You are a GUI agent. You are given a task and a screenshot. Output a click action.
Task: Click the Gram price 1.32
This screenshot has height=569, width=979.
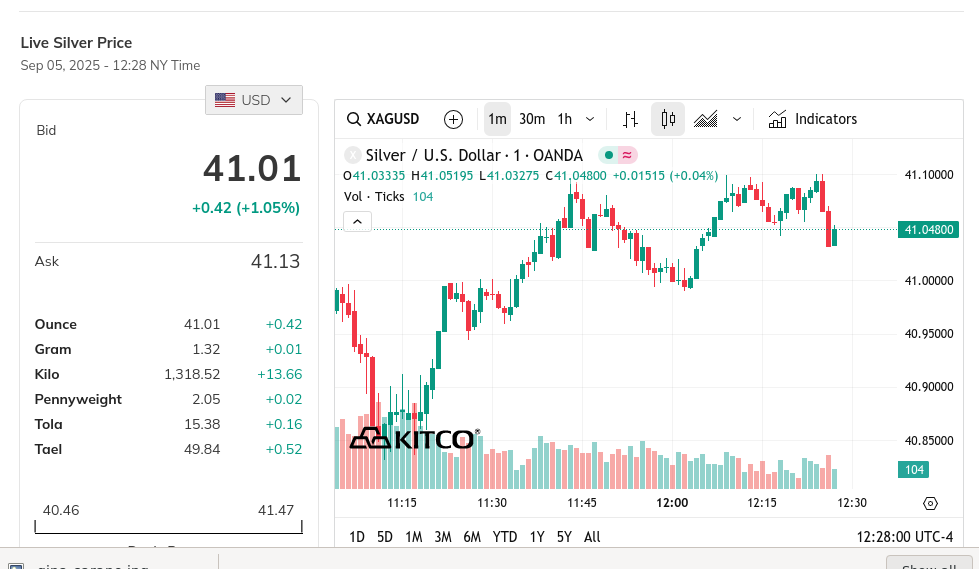(x=206, y=349)
